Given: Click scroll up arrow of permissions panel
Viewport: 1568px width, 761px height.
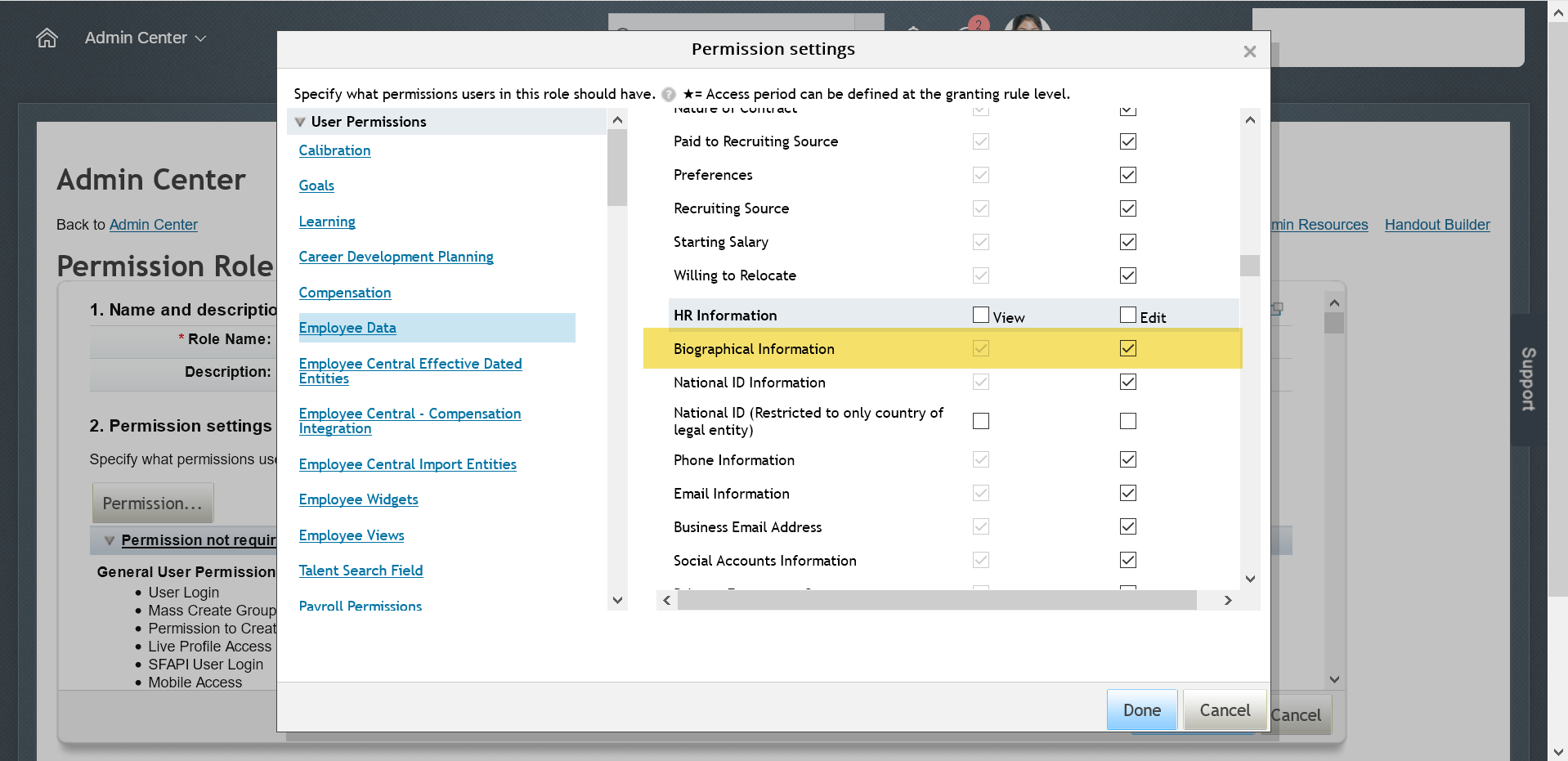Looking at the screenshot, I should [x=1250, y=119].
